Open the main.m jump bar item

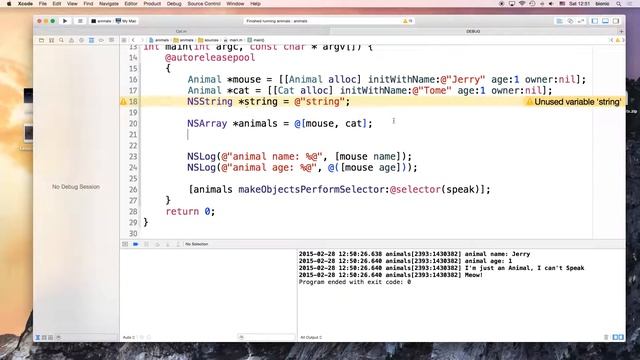point(233,40)
